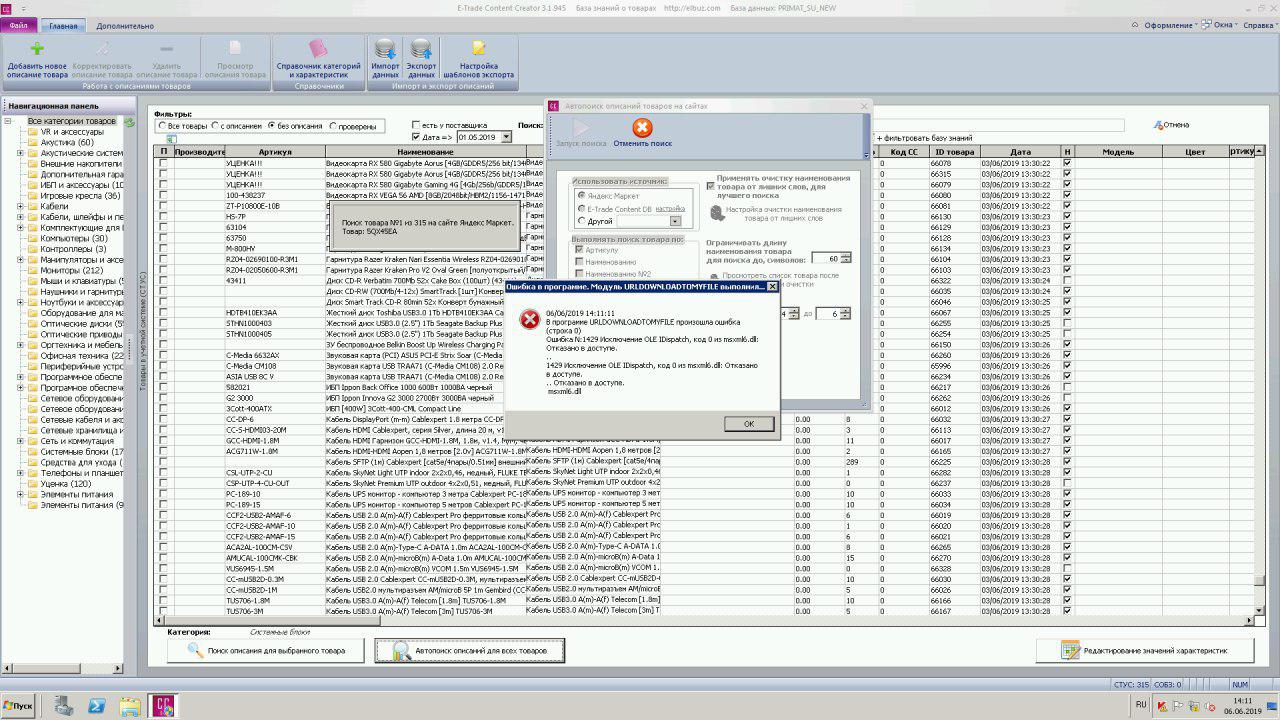Click the PowerShell taskbar icon
The width and height of the screenshot is (1280, 720).
click(x=98, y=706)
